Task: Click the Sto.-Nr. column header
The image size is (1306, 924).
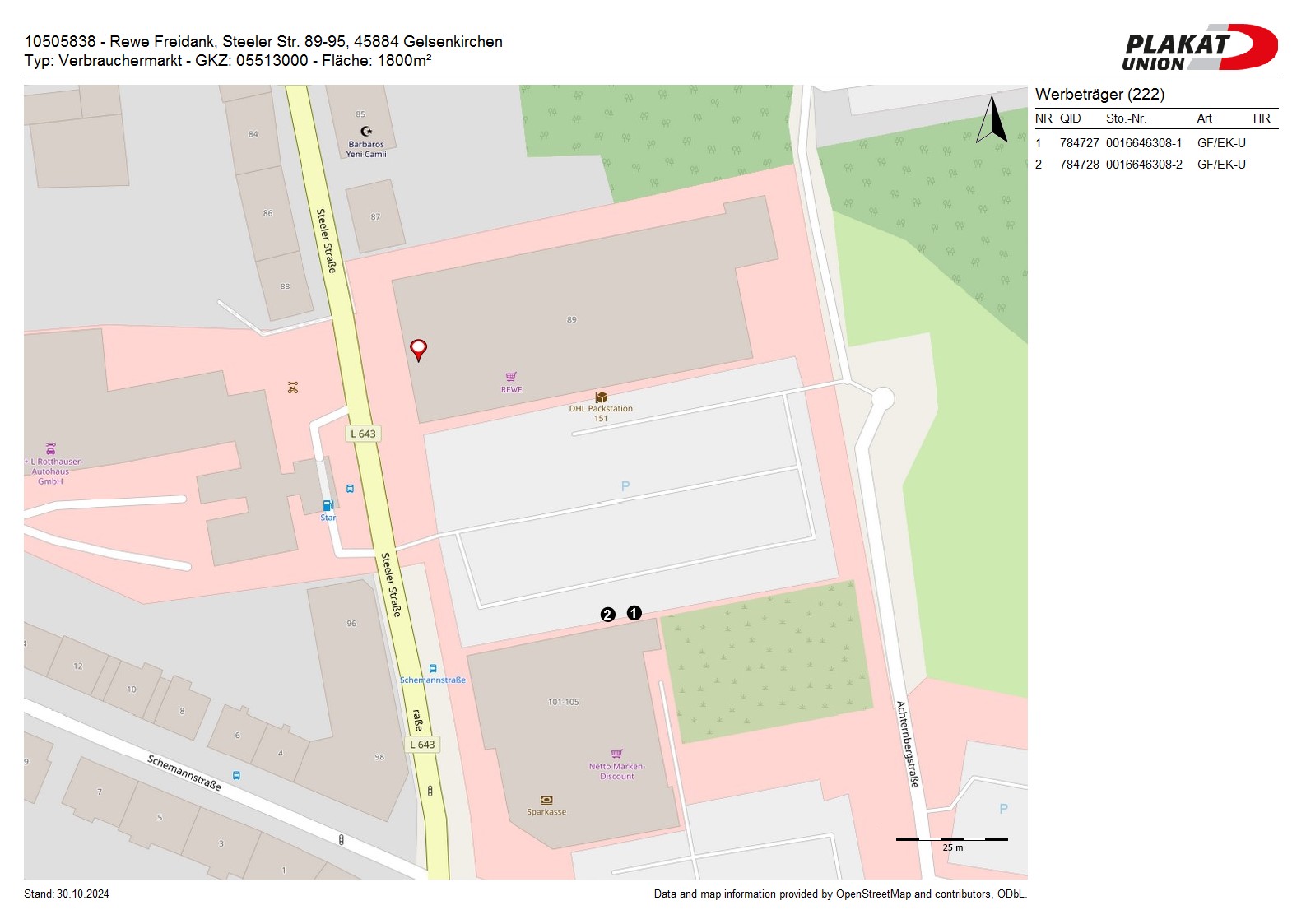Action: pos(1126,118)
